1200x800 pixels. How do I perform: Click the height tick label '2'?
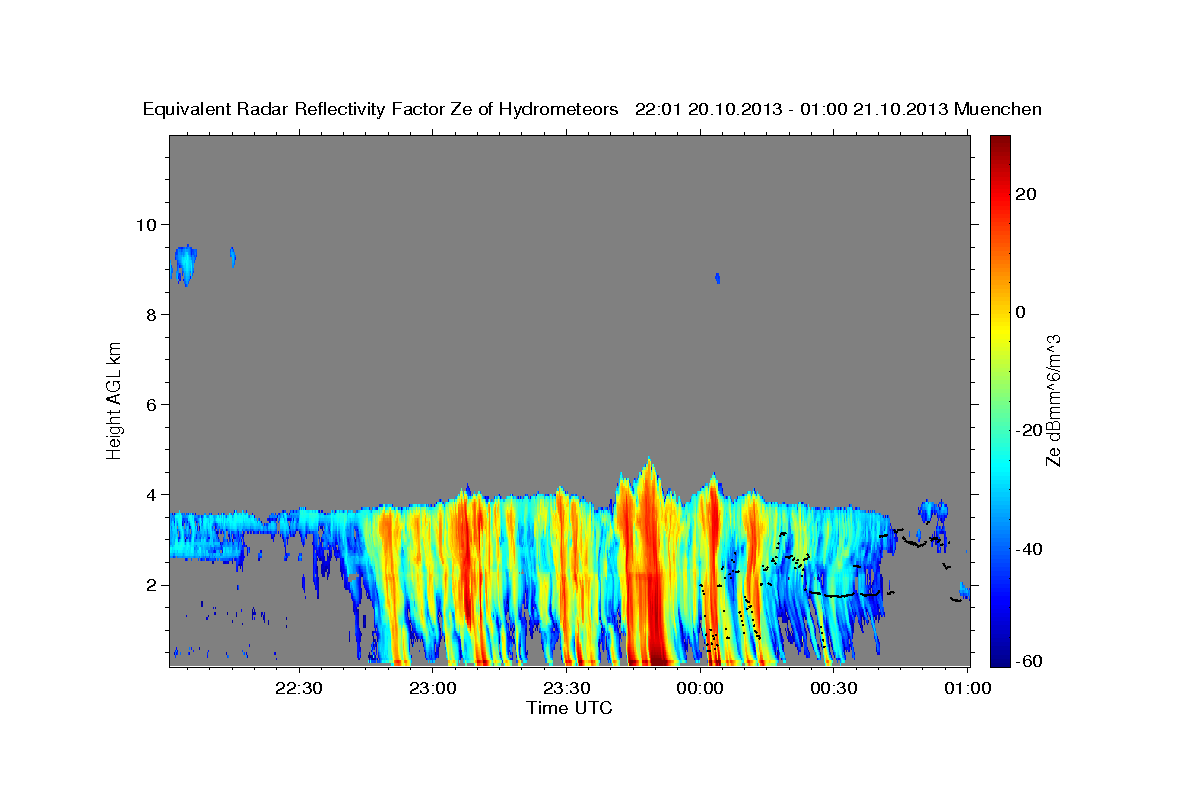tap(154, 584)
